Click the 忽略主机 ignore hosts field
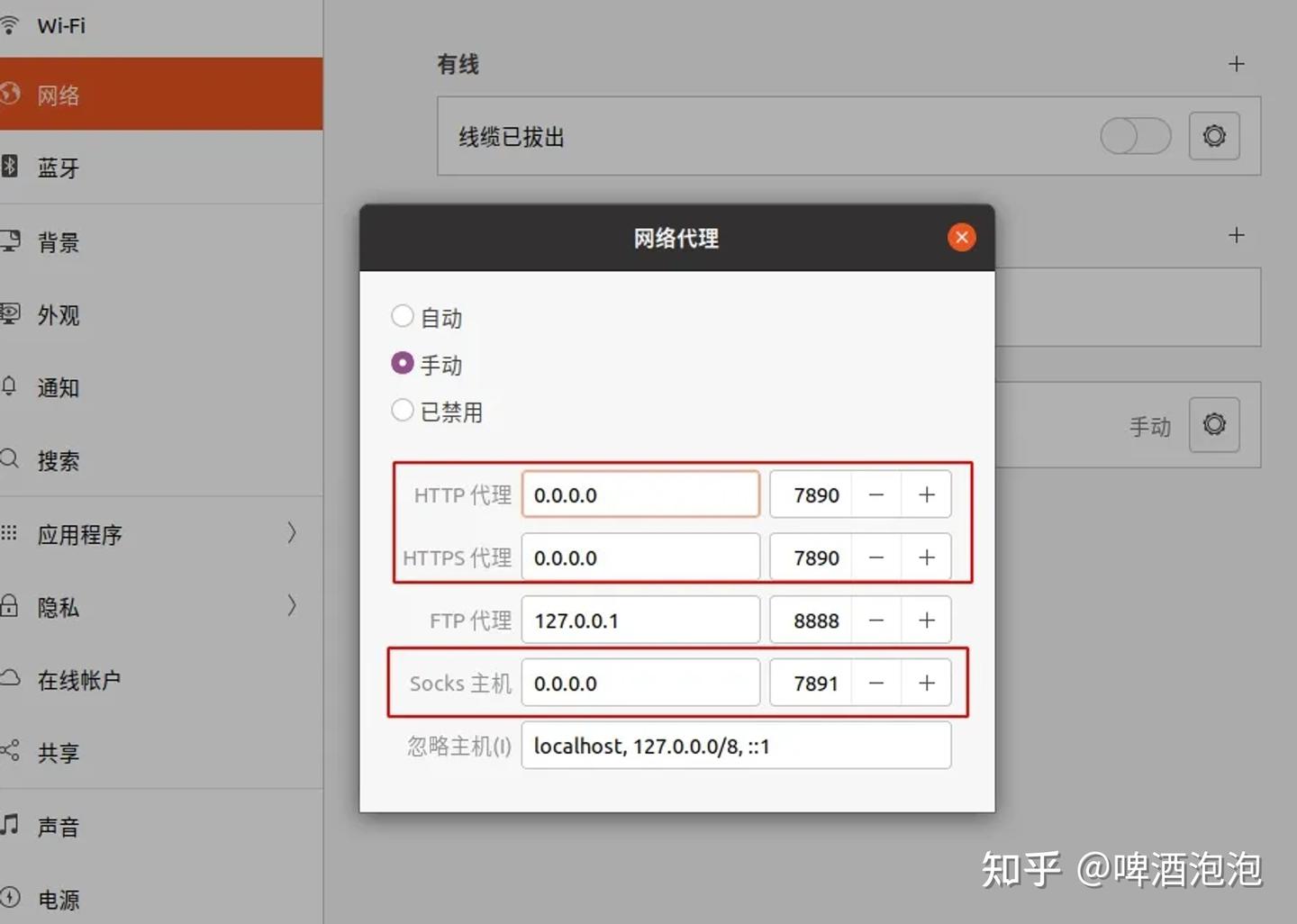This screenshot has width=1297, height=924. point(736,746)
